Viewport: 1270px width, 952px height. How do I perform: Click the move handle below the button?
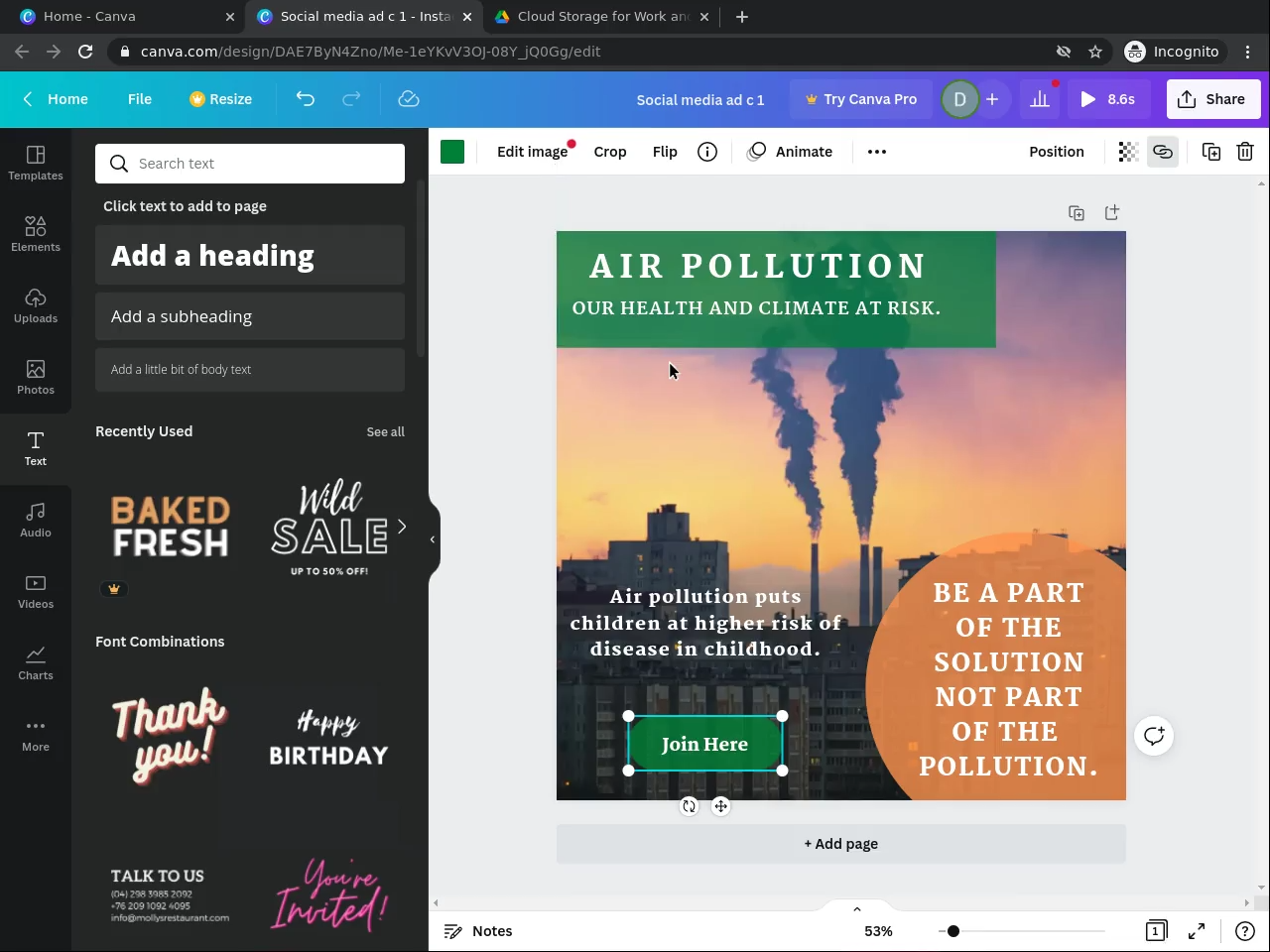click(721, 806)
